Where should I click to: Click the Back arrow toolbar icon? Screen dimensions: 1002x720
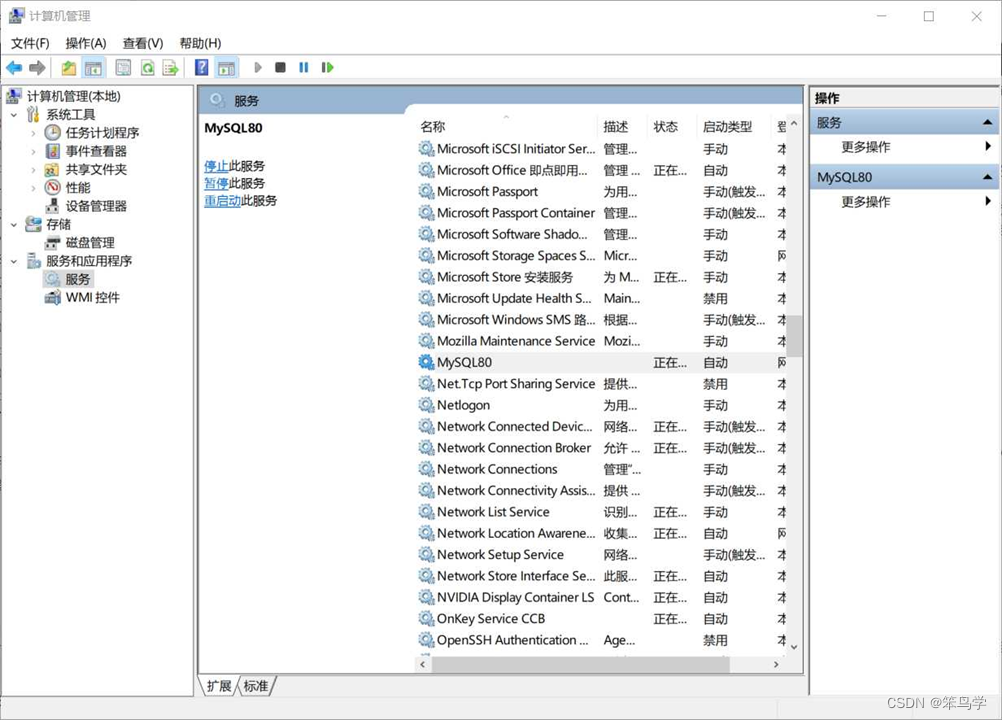coord(14,68)
